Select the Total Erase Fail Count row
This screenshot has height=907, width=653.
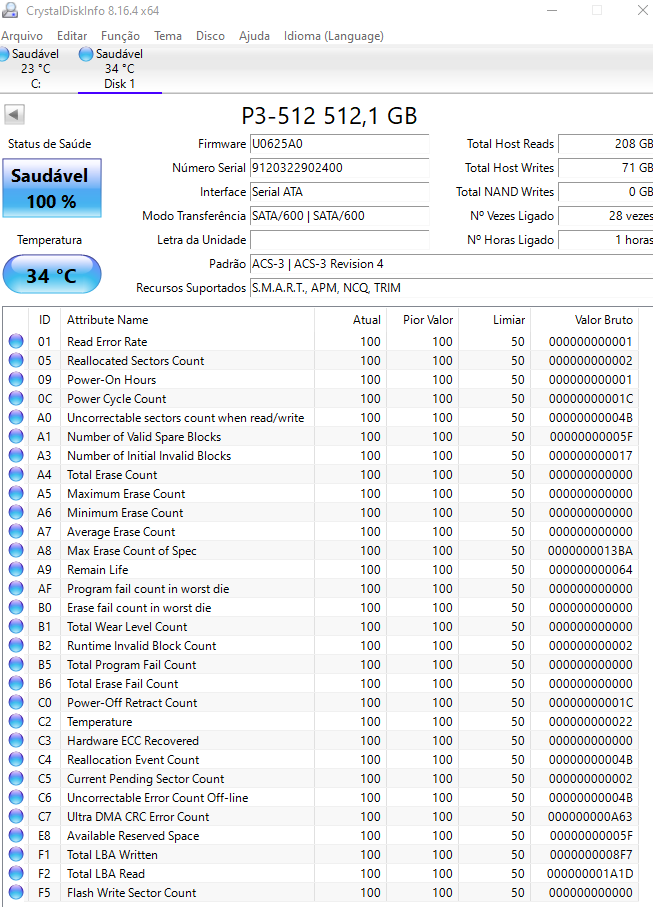click(321, 684)
